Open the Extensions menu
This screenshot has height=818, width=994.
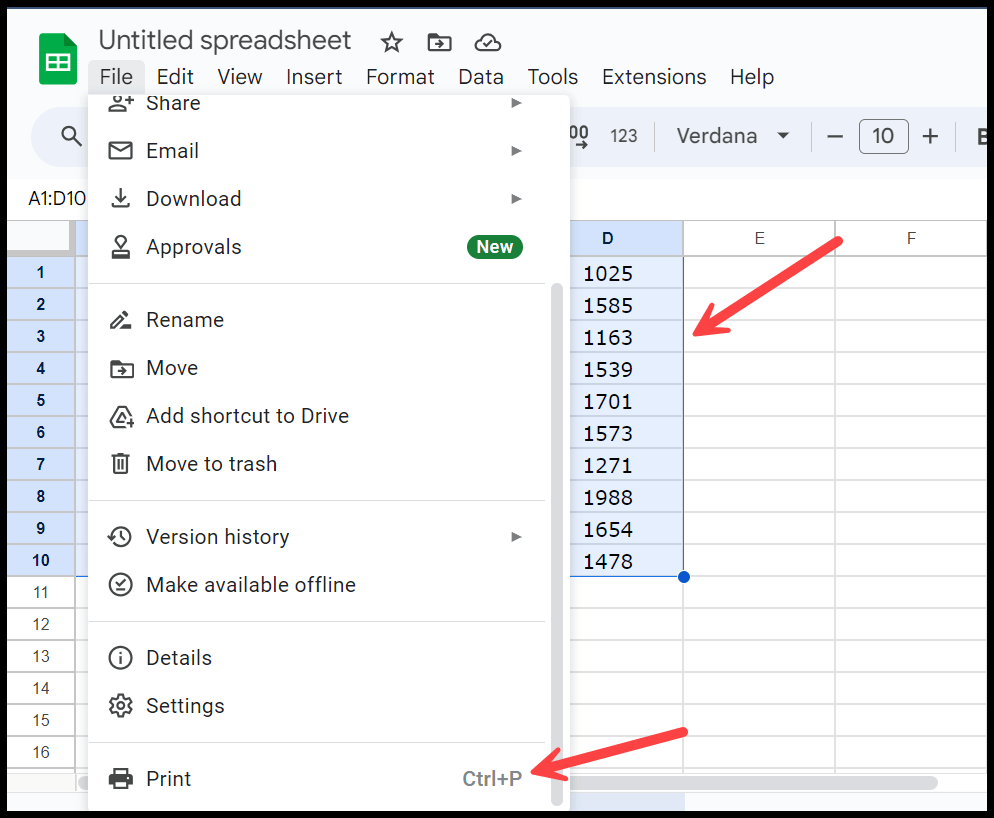(x=654, y=76)
